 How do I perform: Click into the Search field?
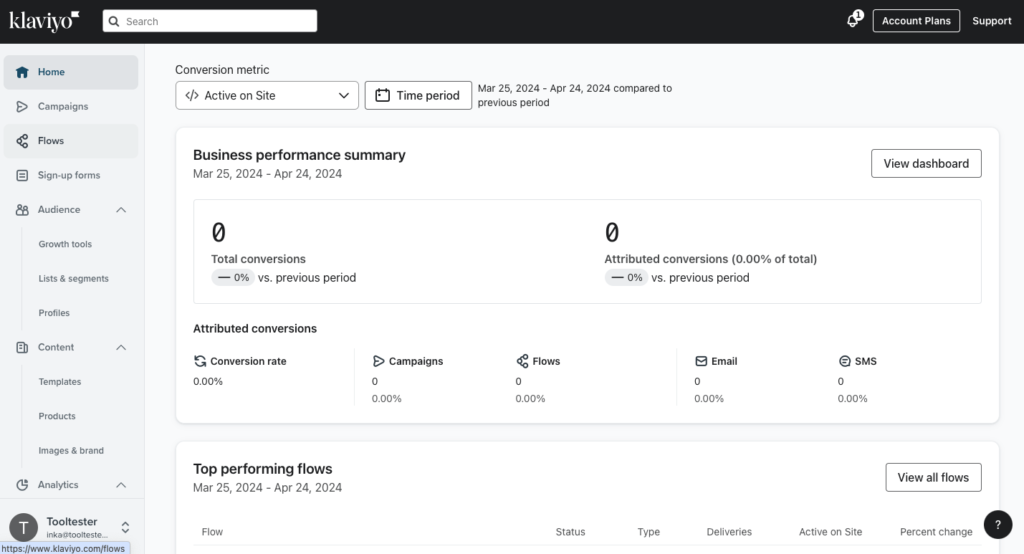[x=215, y=21]
